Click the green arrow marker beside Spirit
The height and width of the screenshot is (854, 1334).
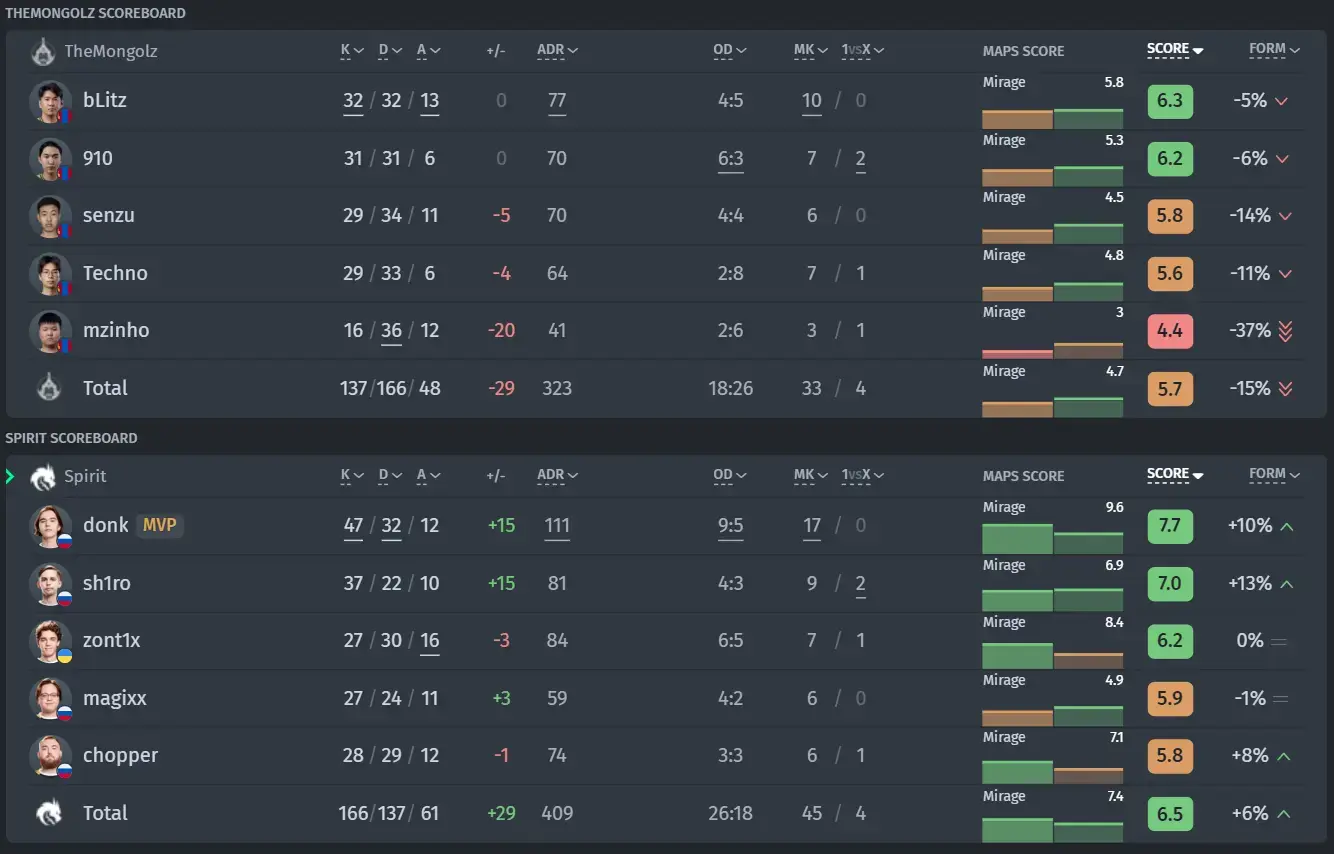(10, 476)
